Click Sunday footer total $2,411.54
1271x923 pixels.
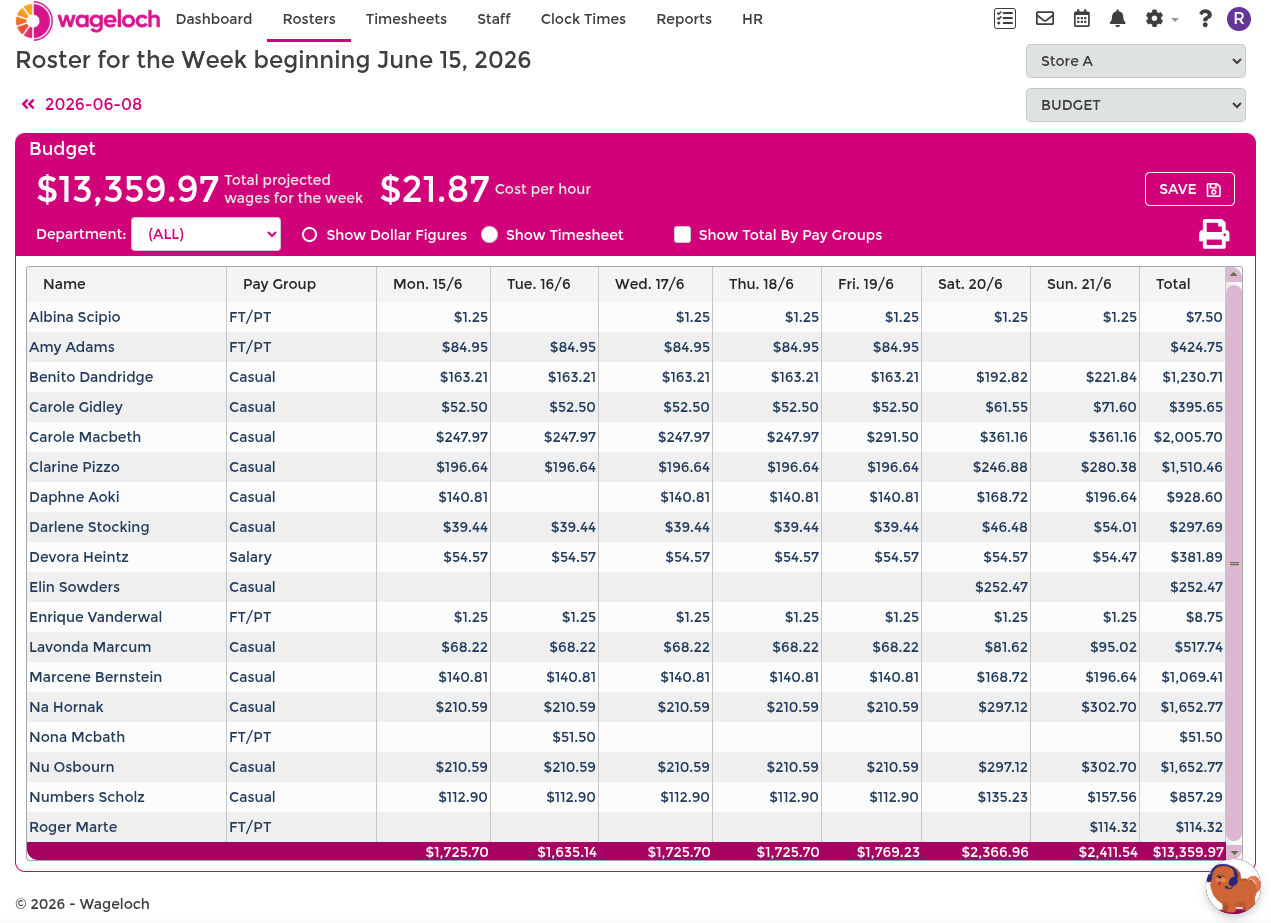point(1108,852)
